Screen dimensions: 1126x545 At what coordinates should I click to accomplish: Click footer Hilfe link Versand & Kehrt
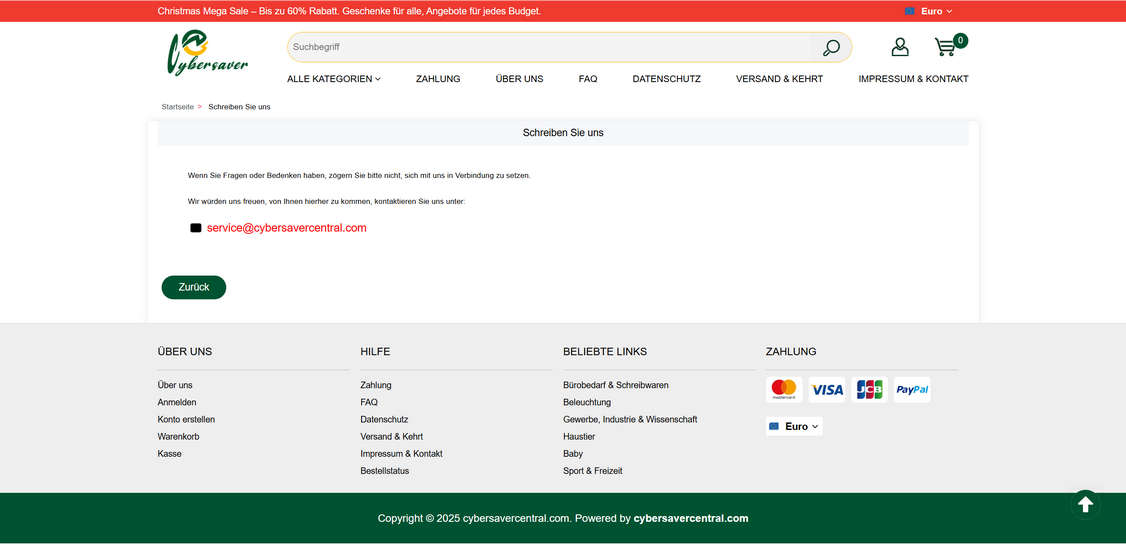391,437
